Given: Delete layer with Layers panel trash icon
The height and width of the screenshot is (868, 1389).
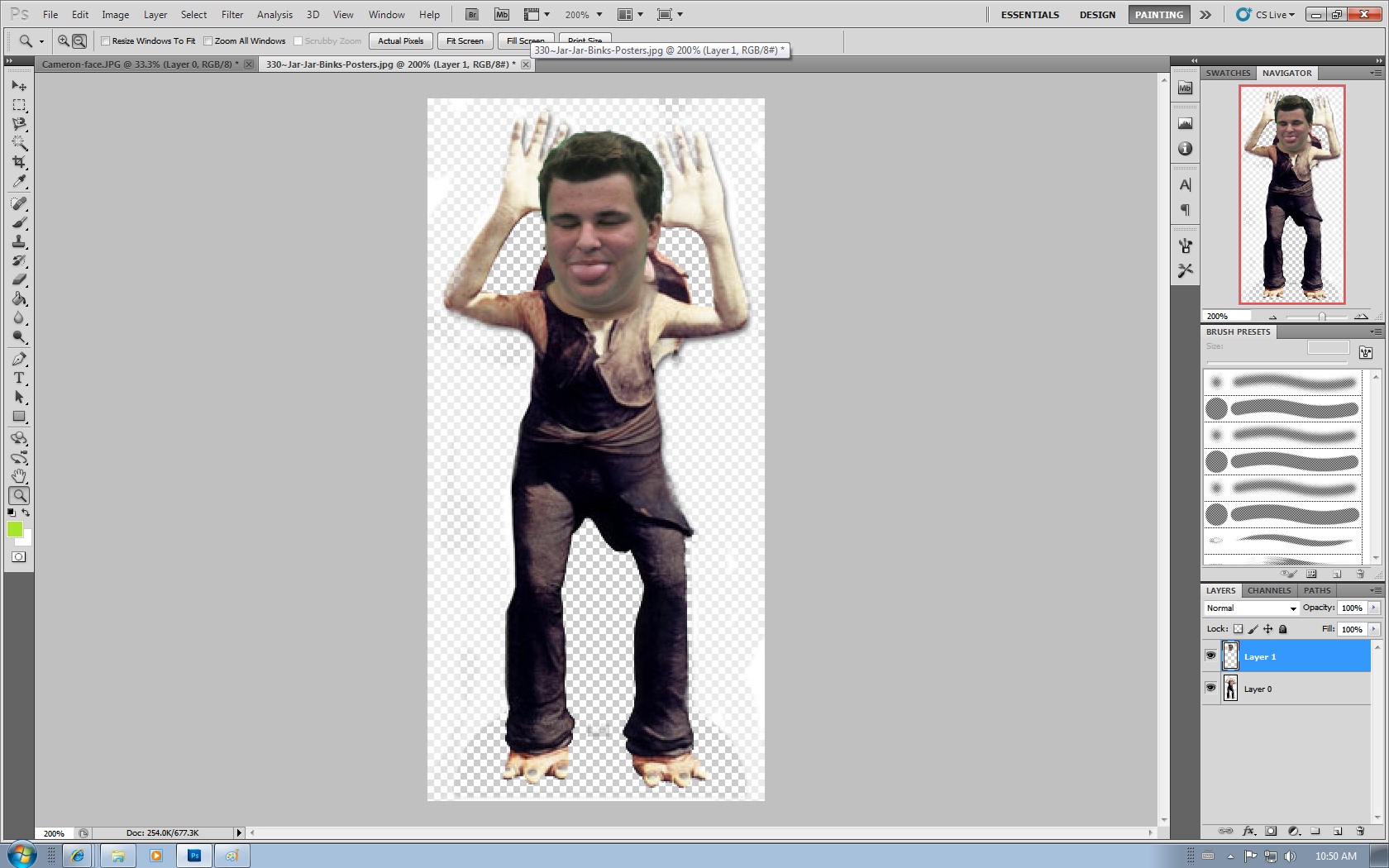Looking at the screenshot, I should pyautogui.click(x=1360, y=831).
